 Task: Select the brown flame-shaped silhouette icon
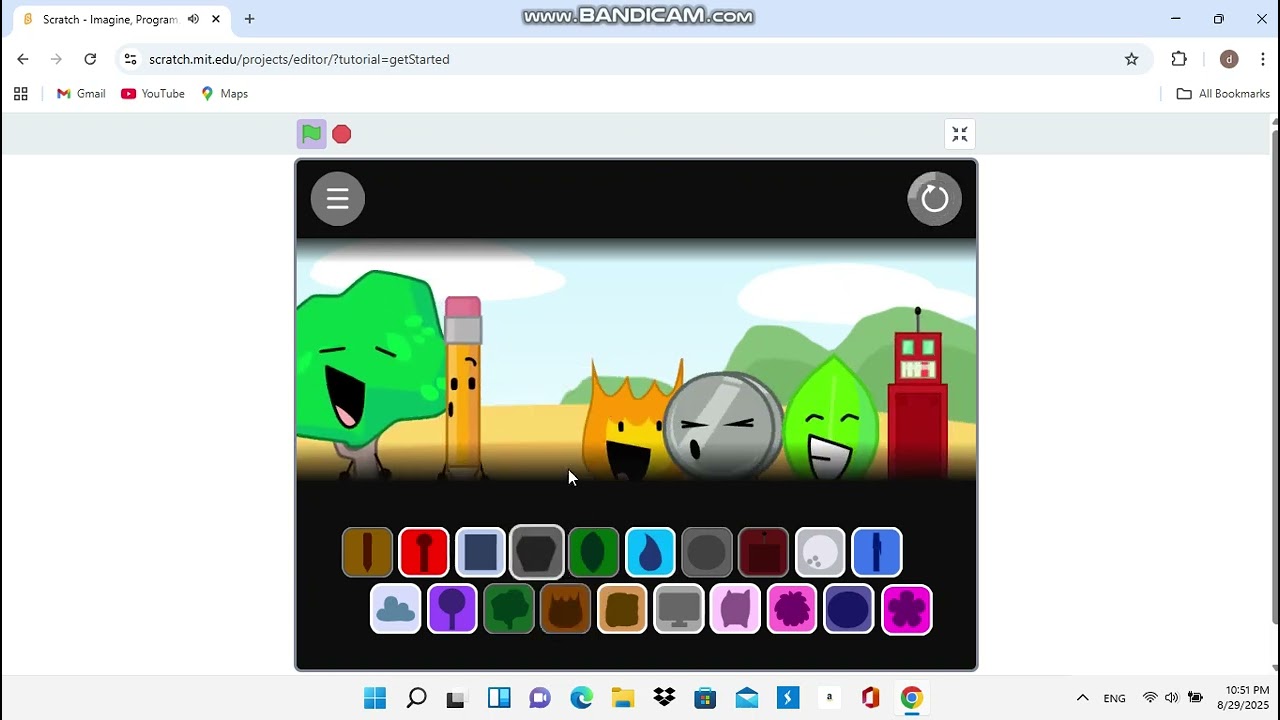coord(566,609)
